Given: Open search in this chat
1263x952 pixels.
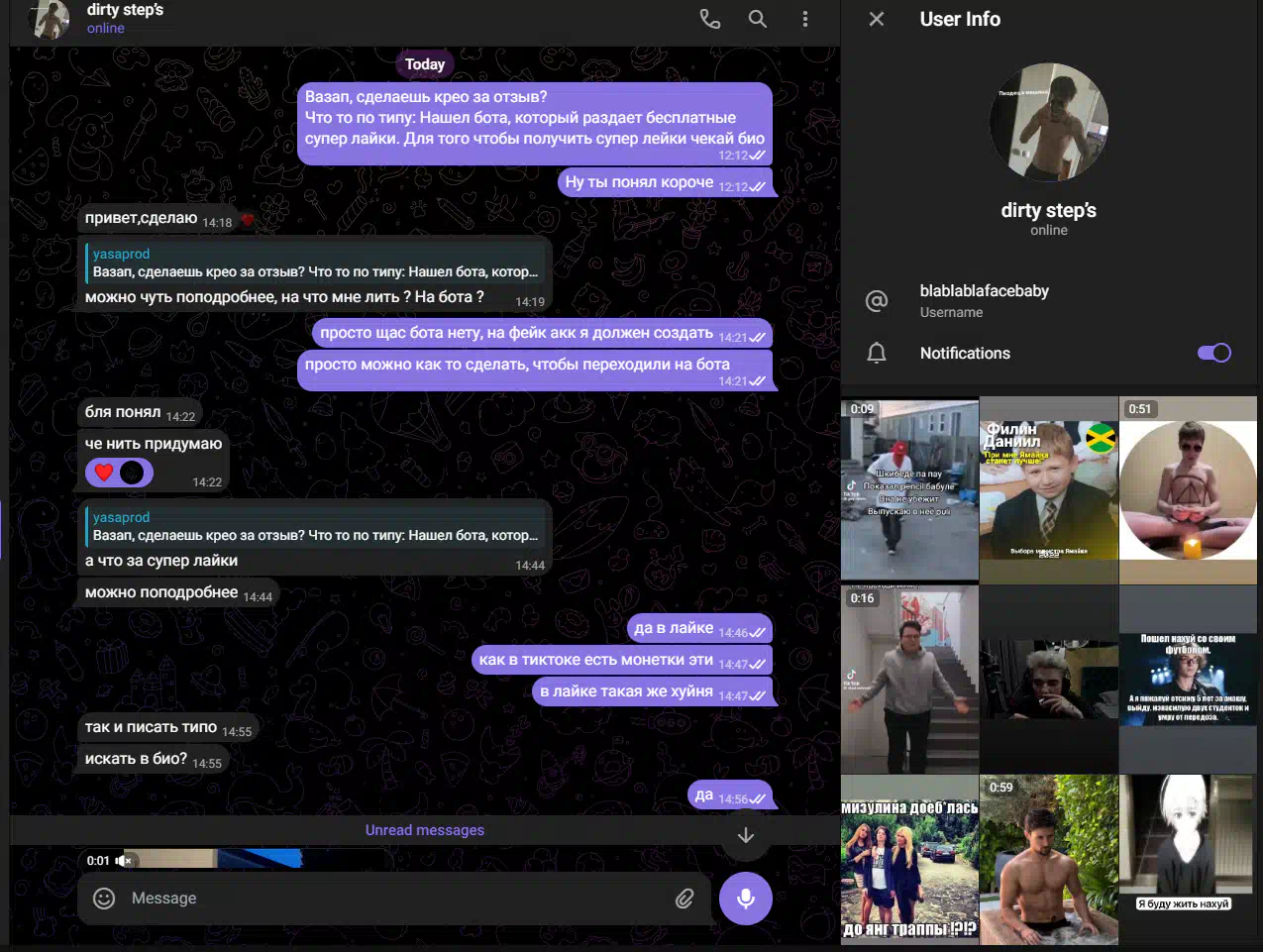Looking at the screenshot, I should tap(758, 19).
